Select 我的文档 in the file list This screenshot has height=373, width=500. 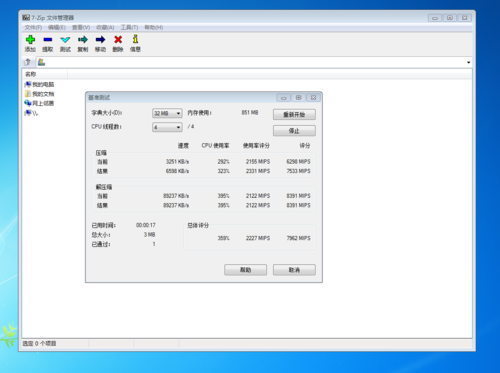[39, 94]
